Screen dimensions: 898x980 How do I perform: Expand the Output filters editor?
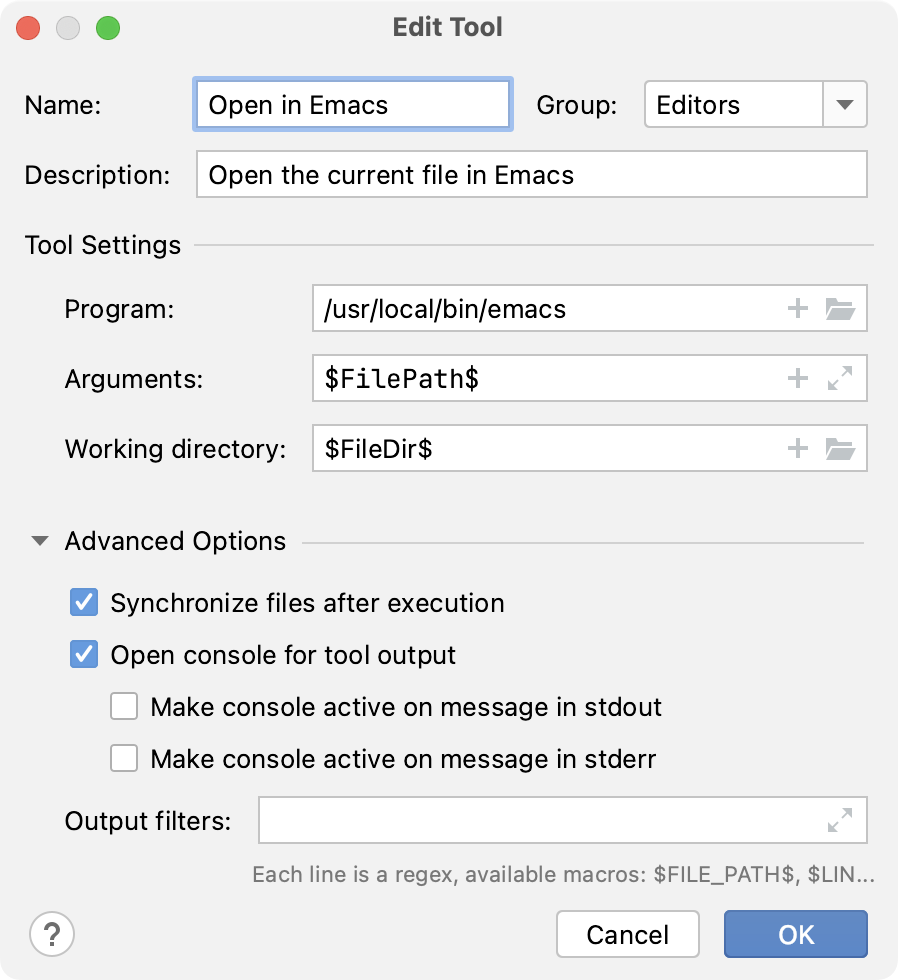(x=841, y=820)
